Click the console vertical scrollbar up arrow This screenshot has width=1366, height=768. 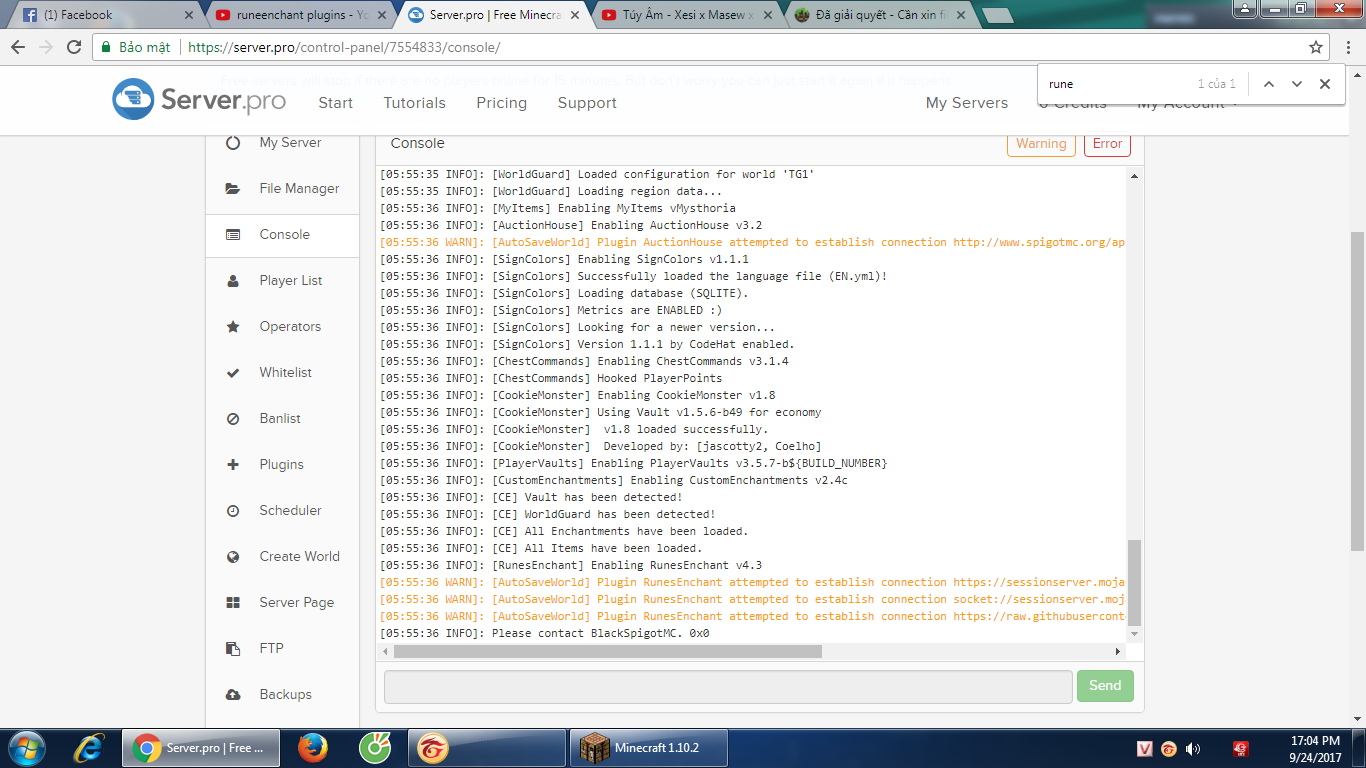click(1134, 176)
